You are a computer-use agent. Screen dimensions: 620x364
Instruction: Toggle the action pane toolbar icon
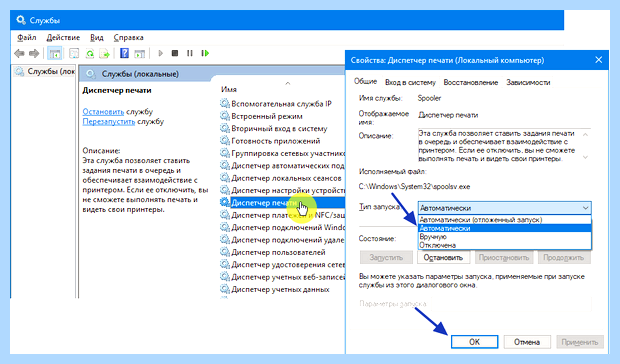point(140,53)
